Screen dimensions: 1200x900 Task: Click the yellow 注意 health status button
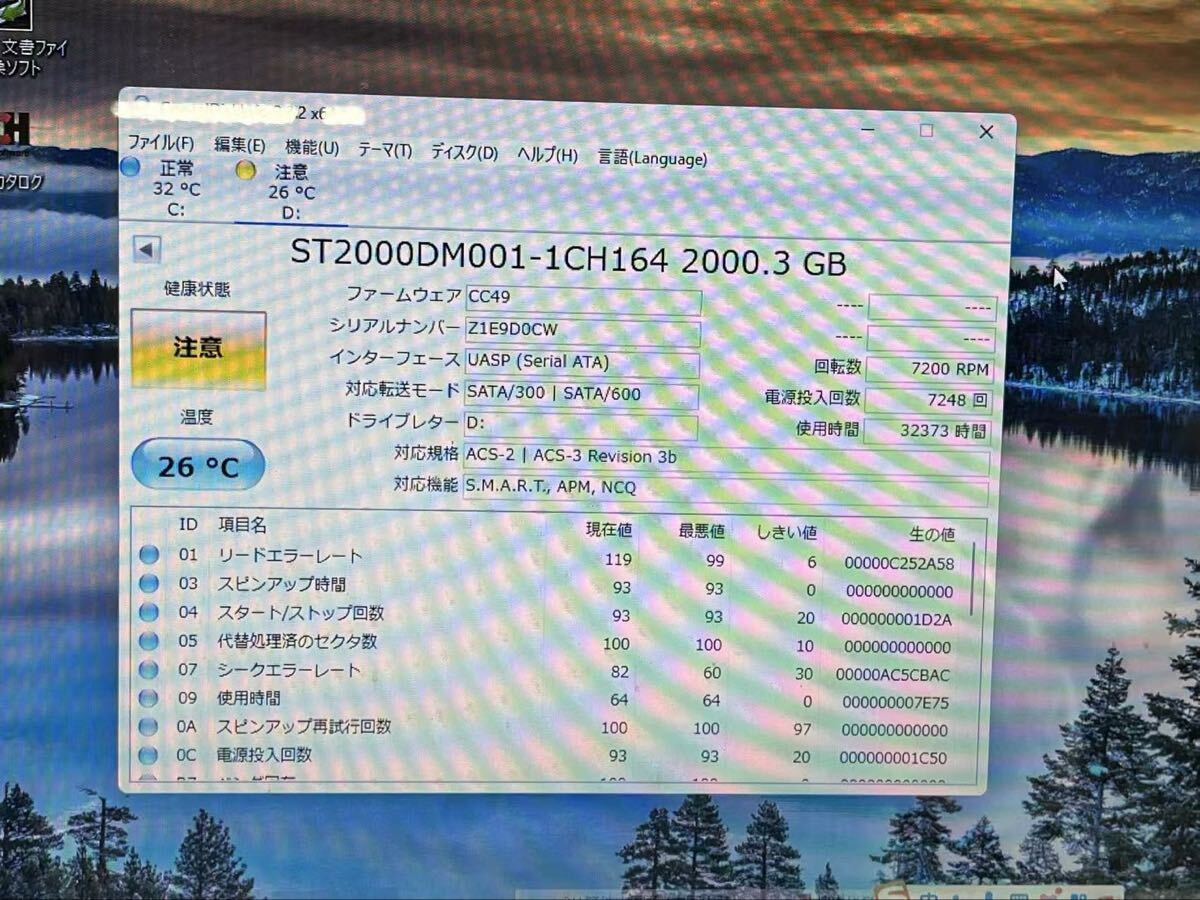click(197, 349)
